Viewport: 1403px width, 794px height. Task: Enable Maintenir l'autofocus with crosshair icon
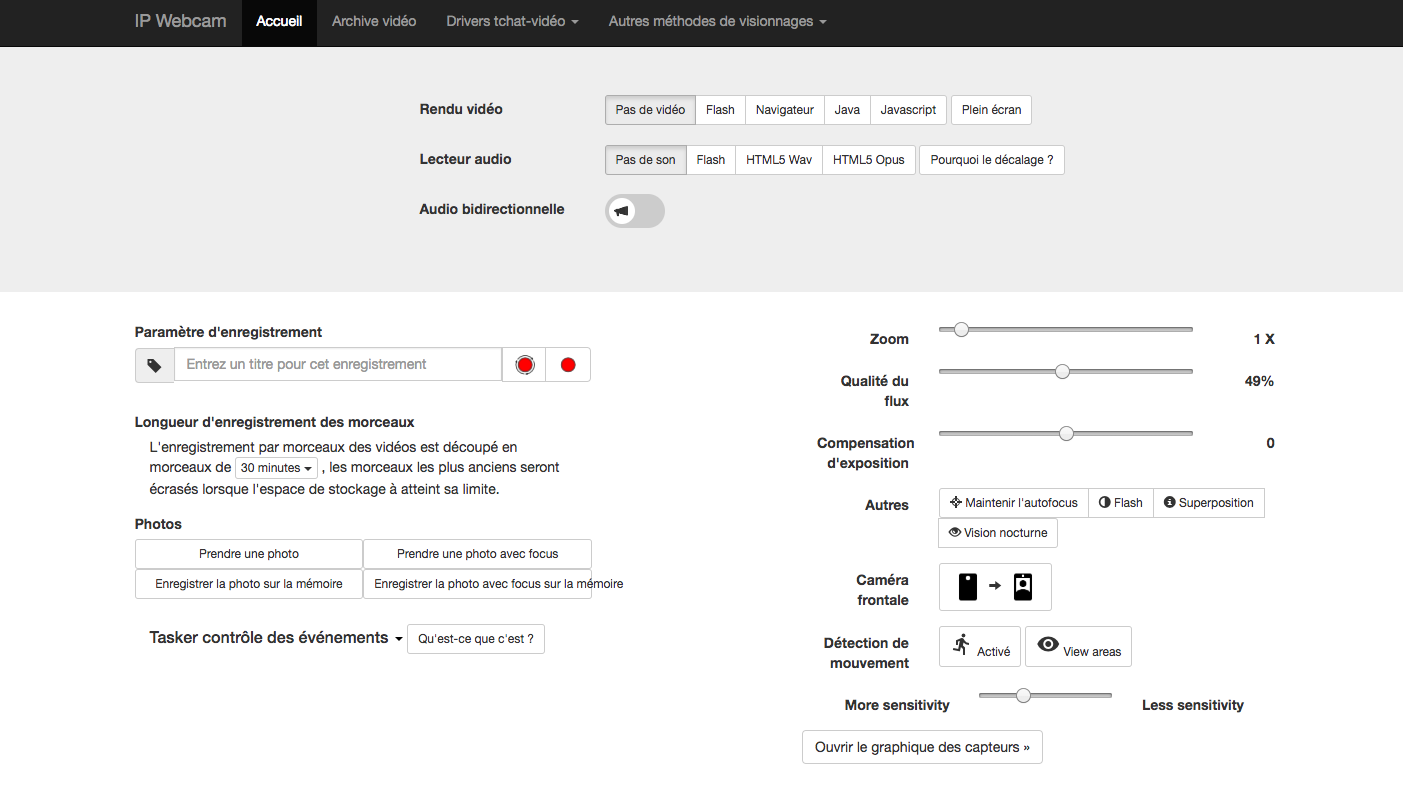tap(1014, 503)
